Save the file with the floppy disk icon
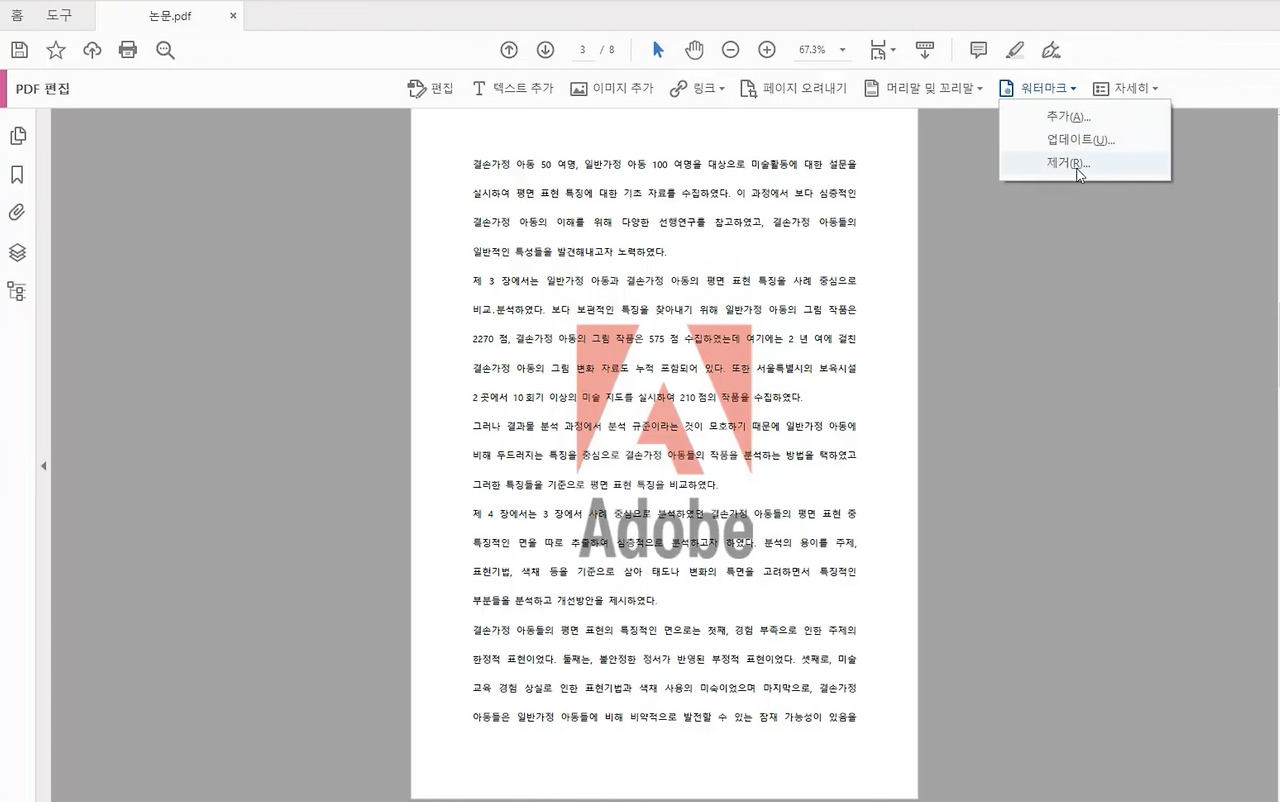 pyautogui.click(x=19, y=50)
